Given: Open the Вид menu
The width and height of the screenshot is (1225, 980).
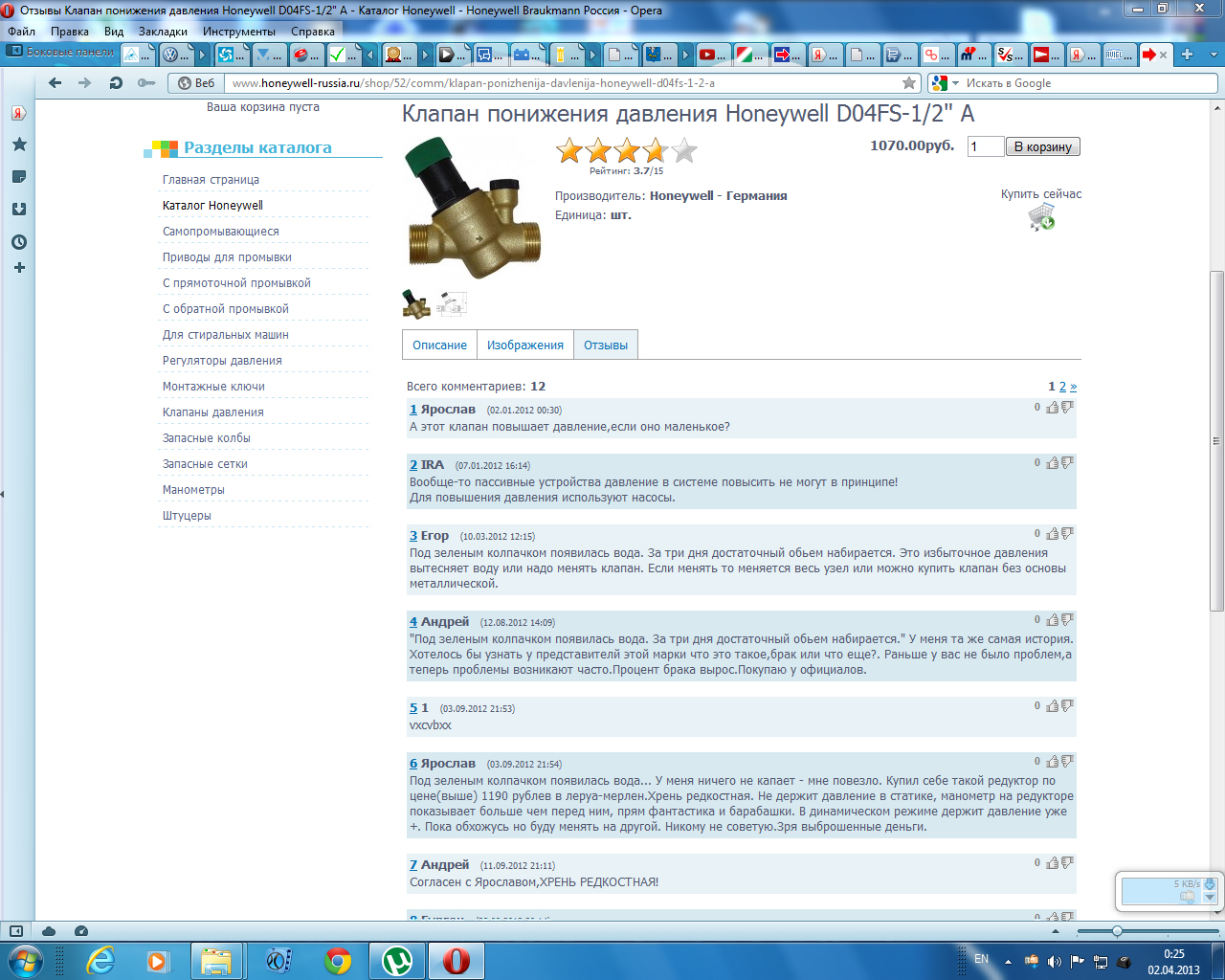Looking at the screenshot, I should click(x=114, y=32).
